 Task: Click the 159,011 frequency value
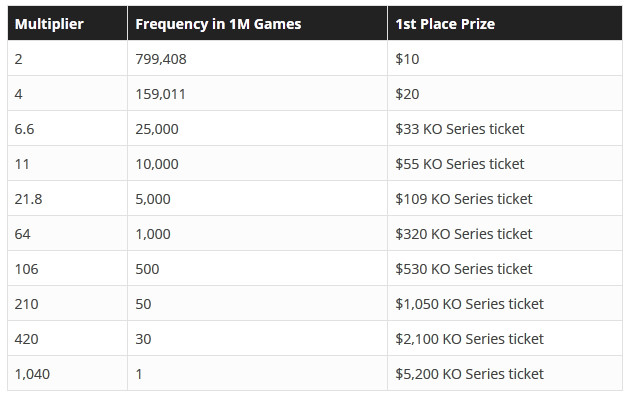tap(160, 94)
